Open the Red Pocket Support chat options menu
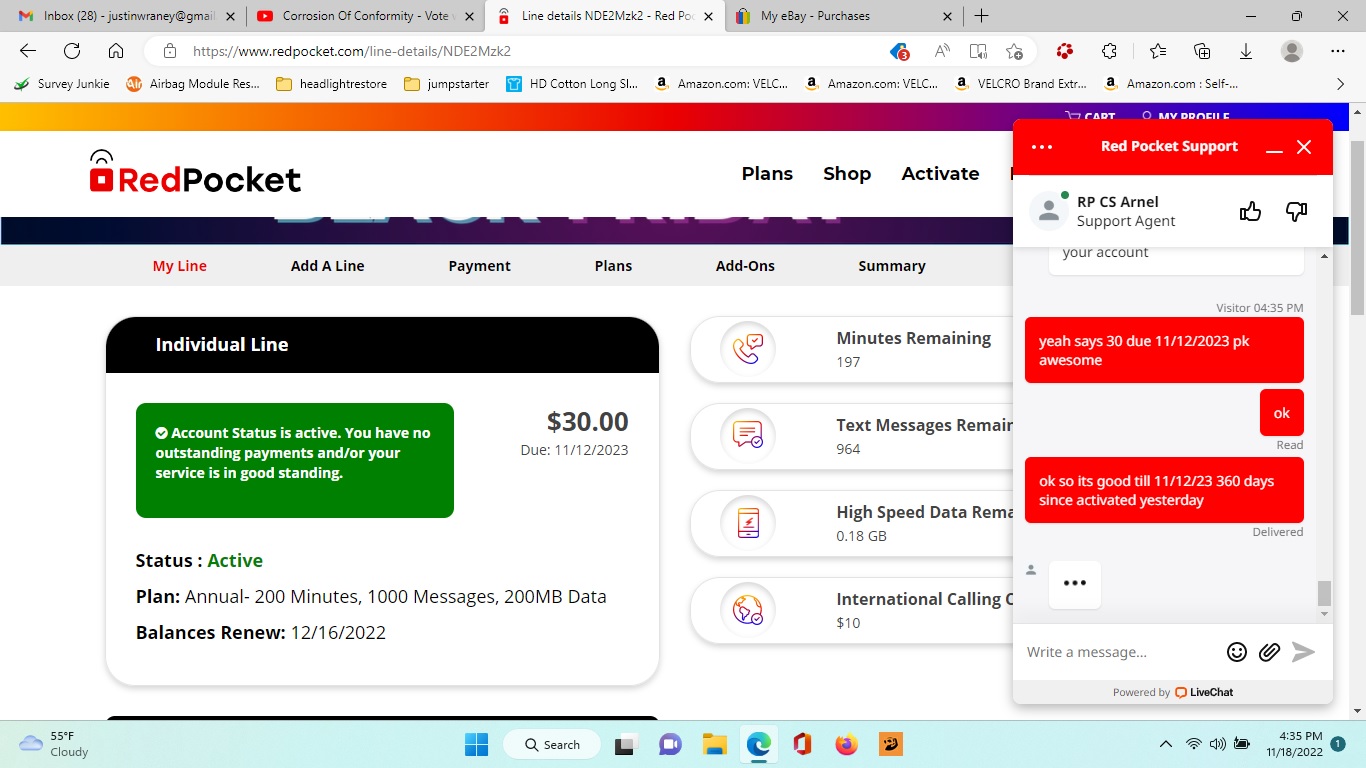Viewport: 1366px width, 768px height. pyautogui.click(x=1042, y=147)
